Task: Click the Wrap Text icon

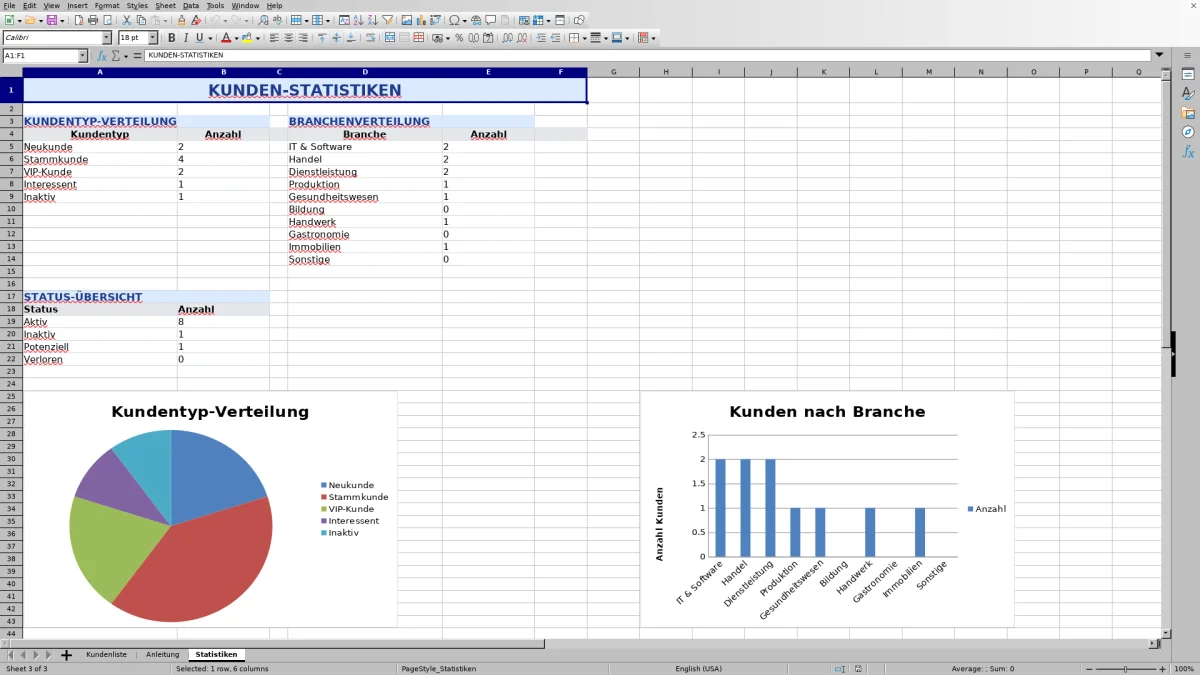Action: click(370, 38)
